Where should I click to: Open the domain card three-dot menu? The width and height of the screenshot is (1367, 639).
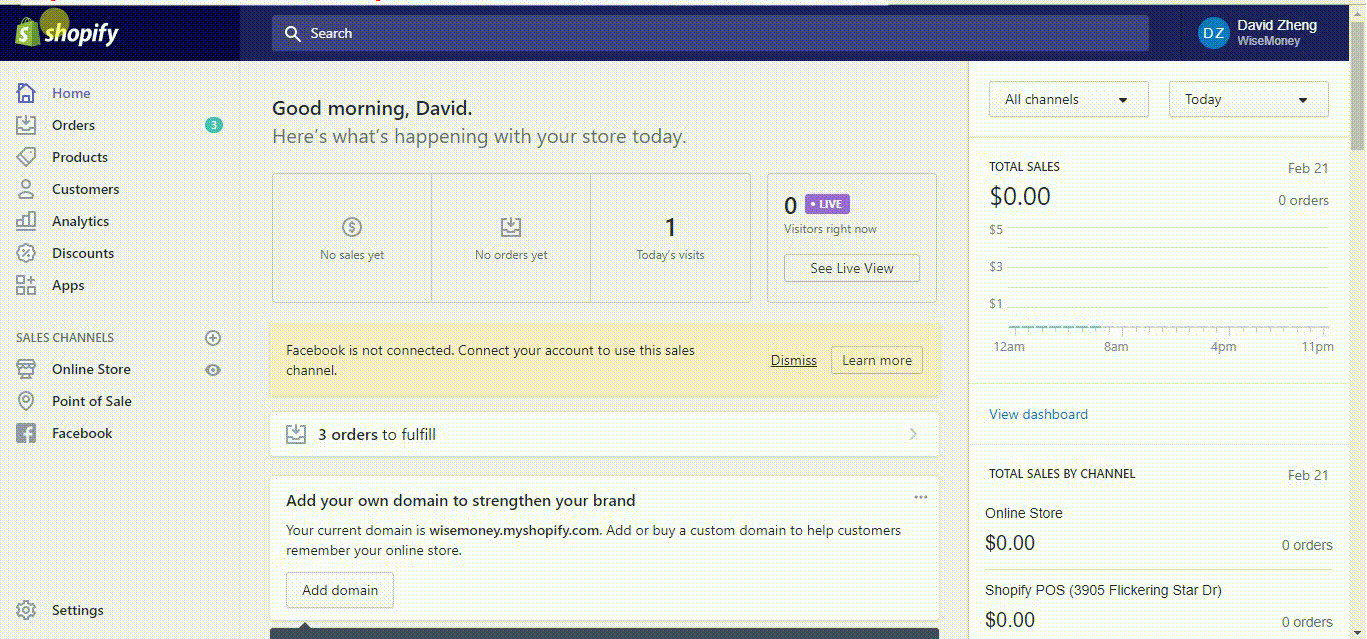(x=920, y=497)
